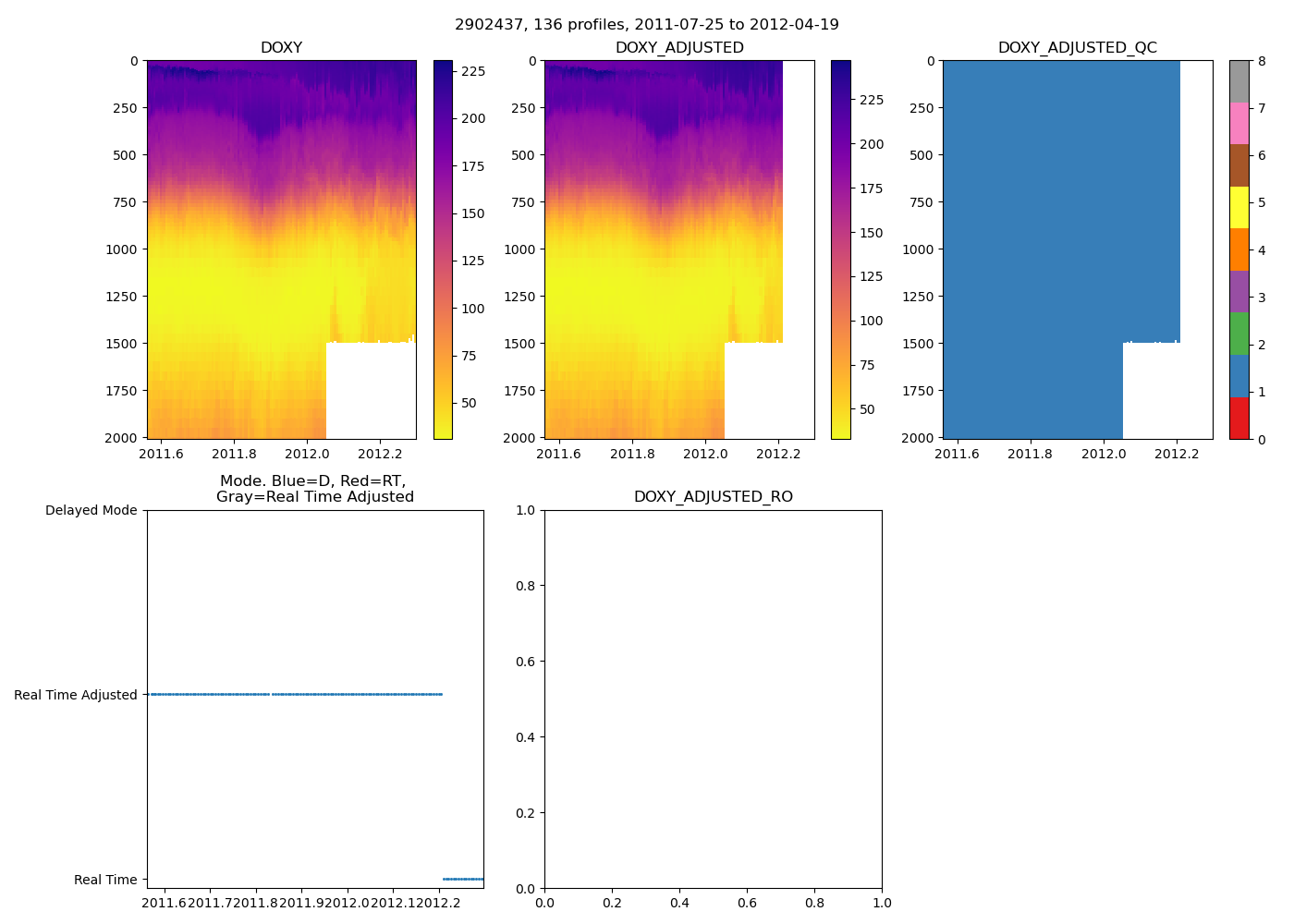Click the red QC colorbar segment

pos(1239,419)
